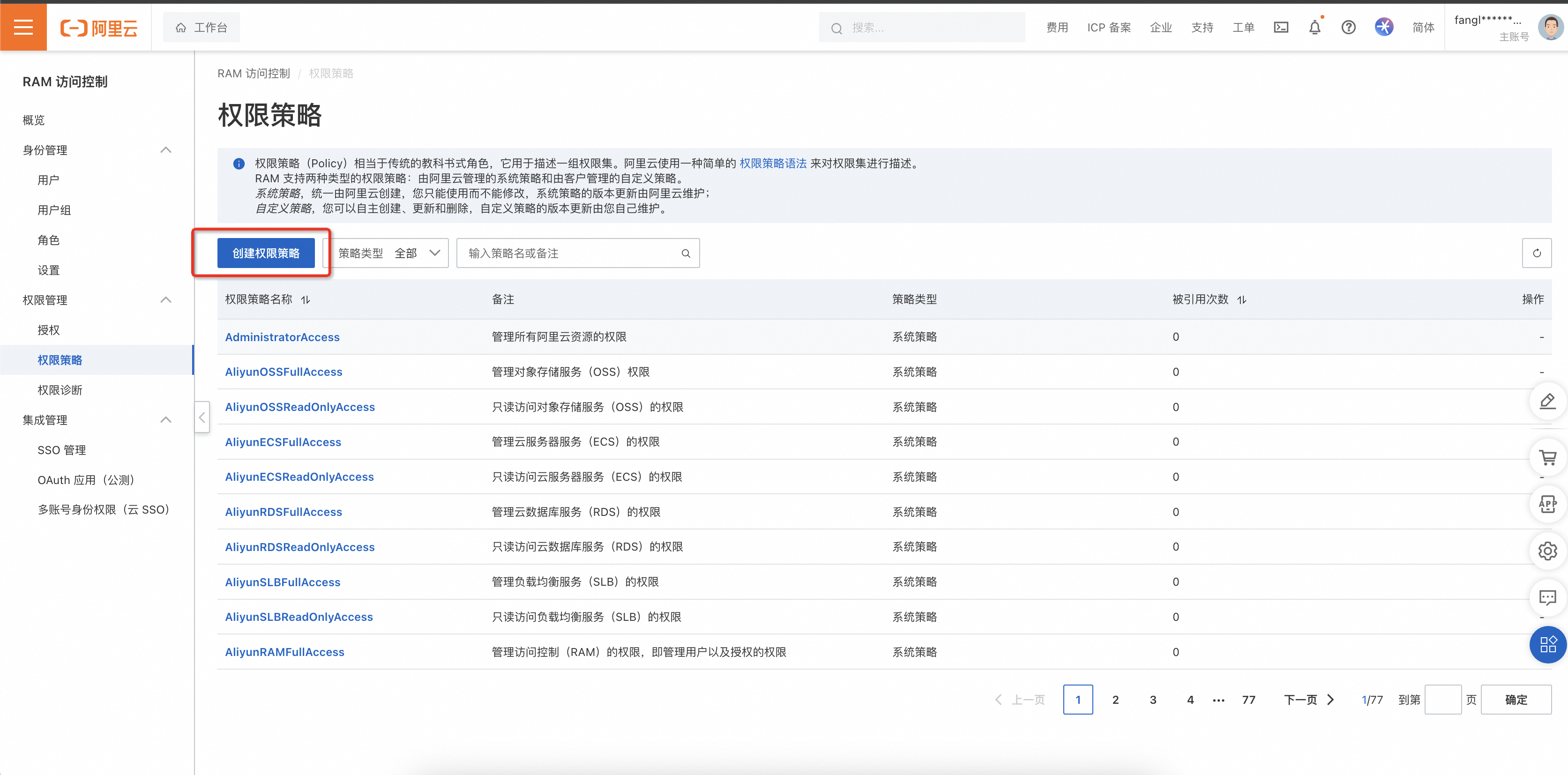This screenshot has height=775, width=1568.
Task: Focus the 到第 page number field
Action: click(x=1442, y=700)
